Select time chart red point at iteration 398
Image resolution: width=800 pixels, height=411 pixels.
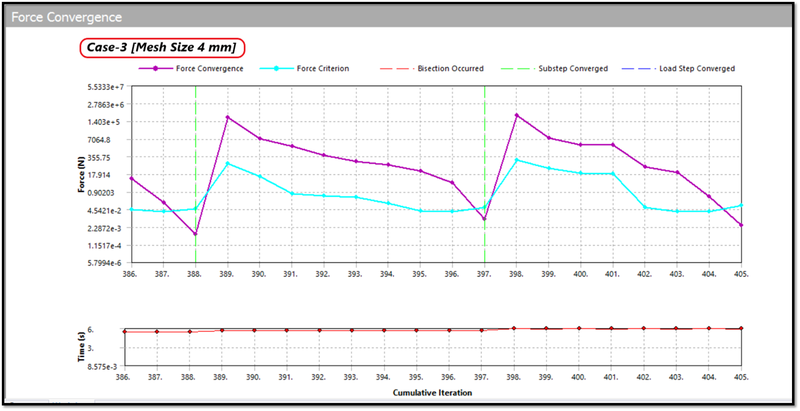[514, 328]
